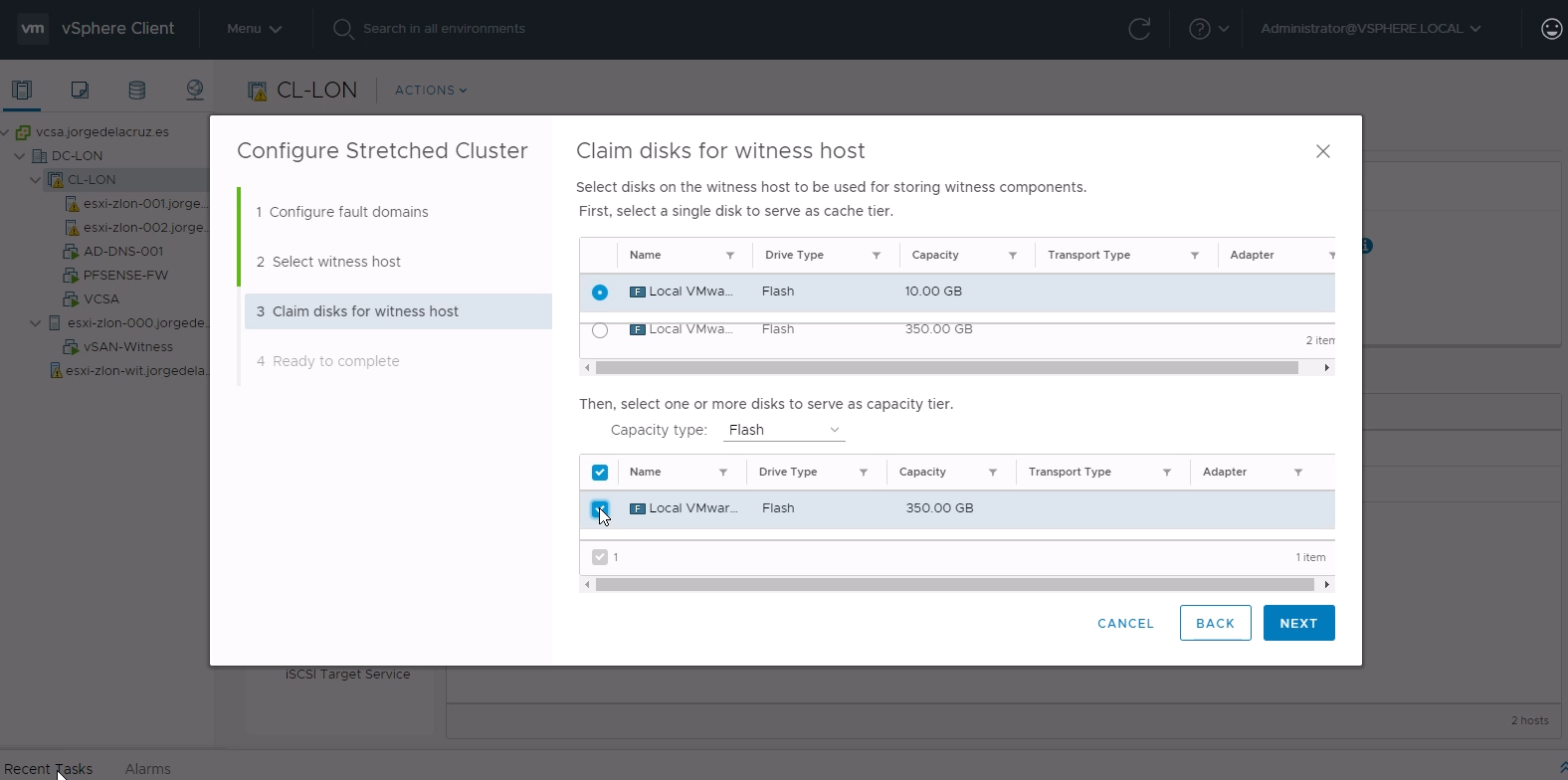The width and height of the screenshot is (1568, 780).
Task: Toggle the selected-count checkbox in table footer
Action: (600, 557)
